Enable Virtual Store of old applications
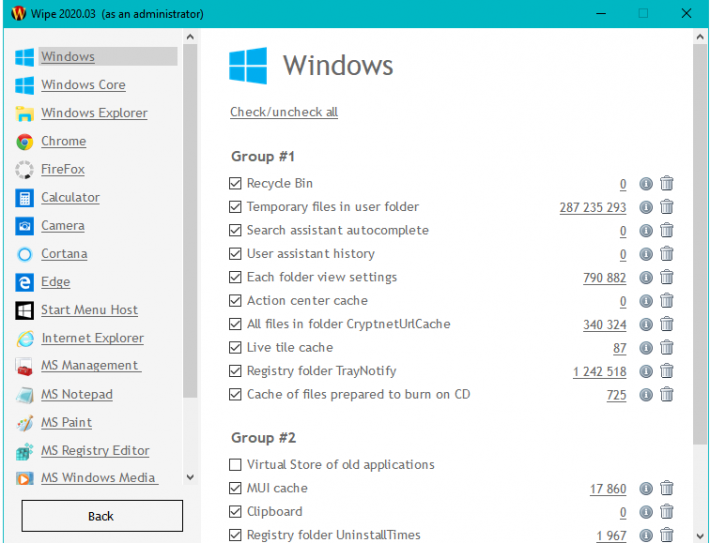The height and width of the screenshot is (543, 710). (x=235, y=465)
